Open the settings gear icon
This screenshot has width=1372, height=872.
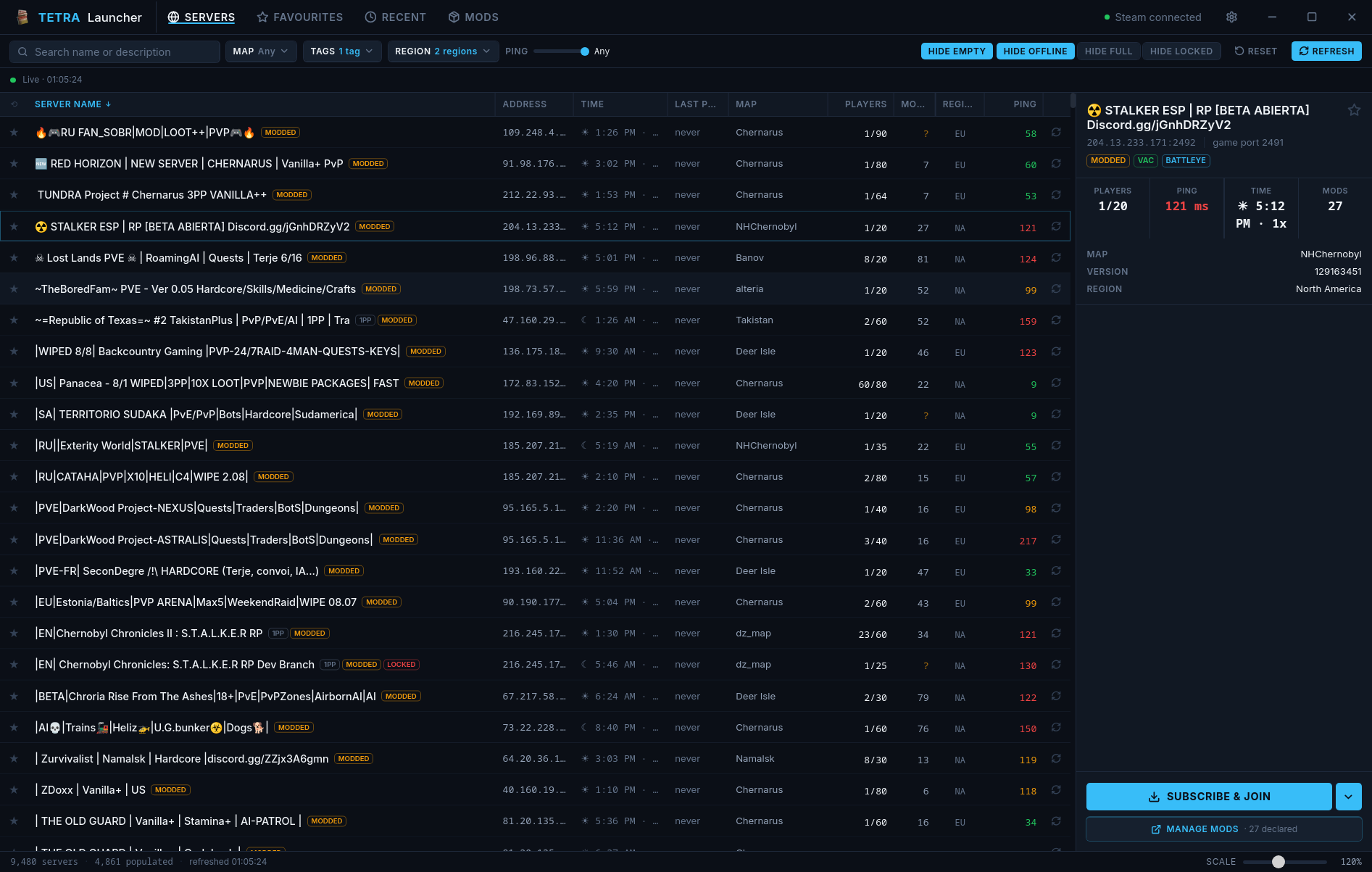pos(1231,17)
